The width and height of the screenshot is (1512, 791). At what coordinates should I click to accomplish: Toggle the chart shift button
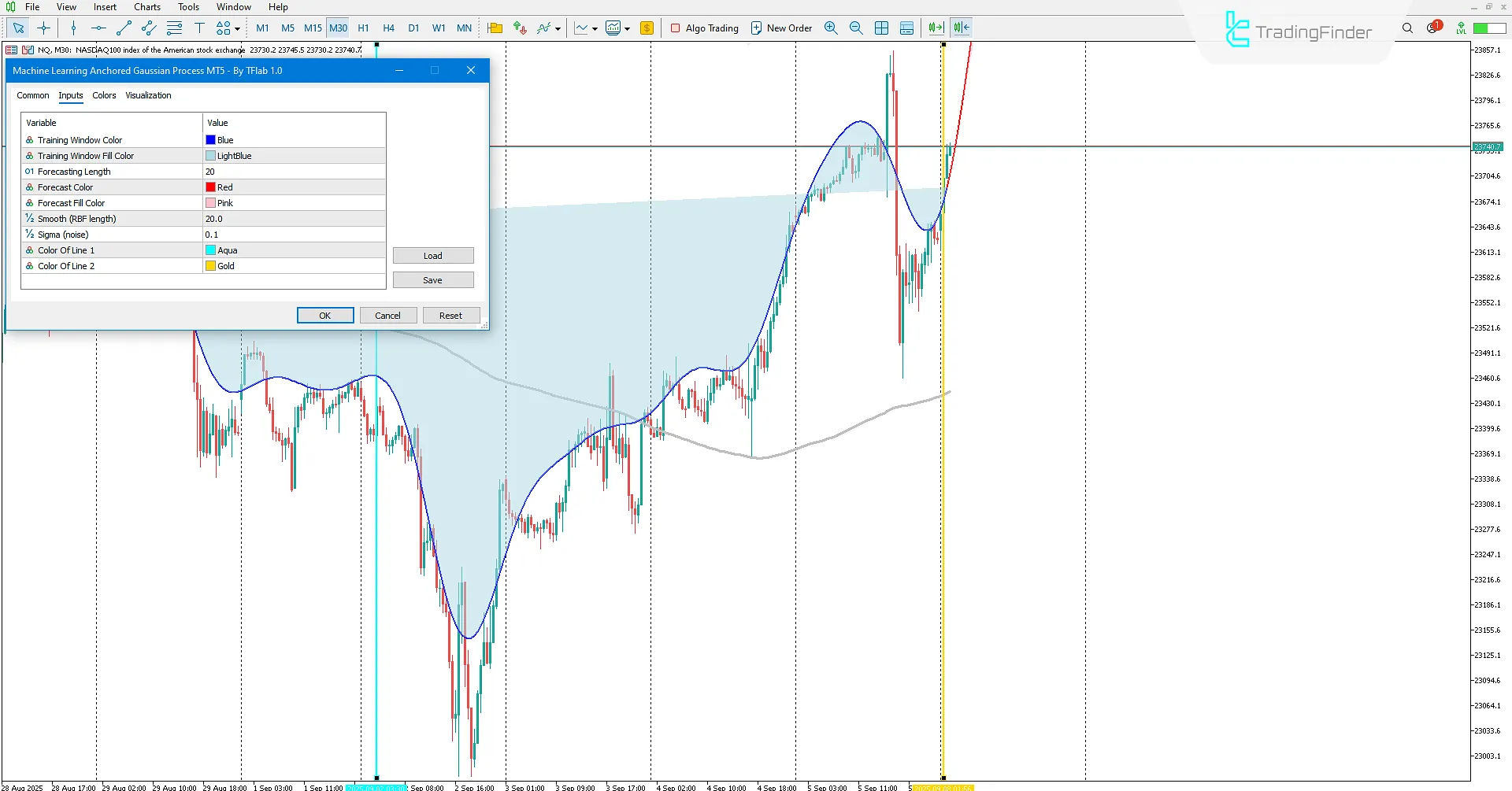[x=961, y=28]
